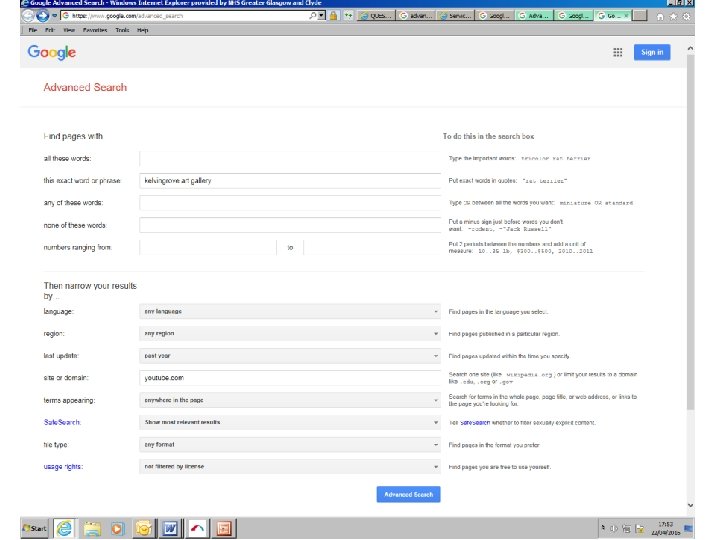
Task: Click the Sign in button
Action: [x=652, y=52]
